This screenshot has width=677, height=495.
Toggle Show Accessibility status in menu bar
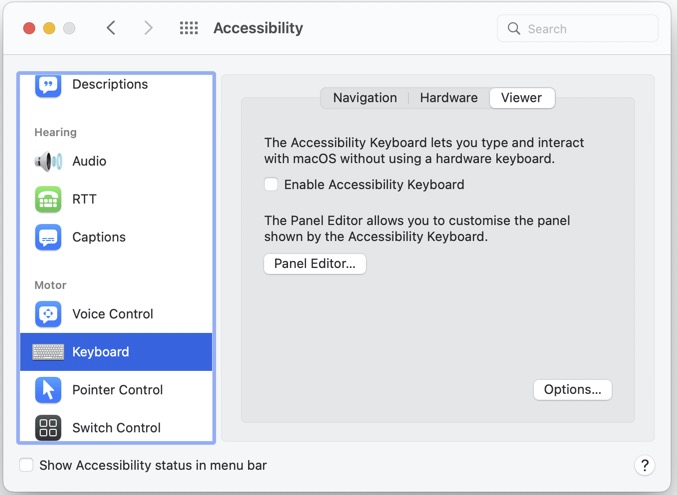click(27, 465)
